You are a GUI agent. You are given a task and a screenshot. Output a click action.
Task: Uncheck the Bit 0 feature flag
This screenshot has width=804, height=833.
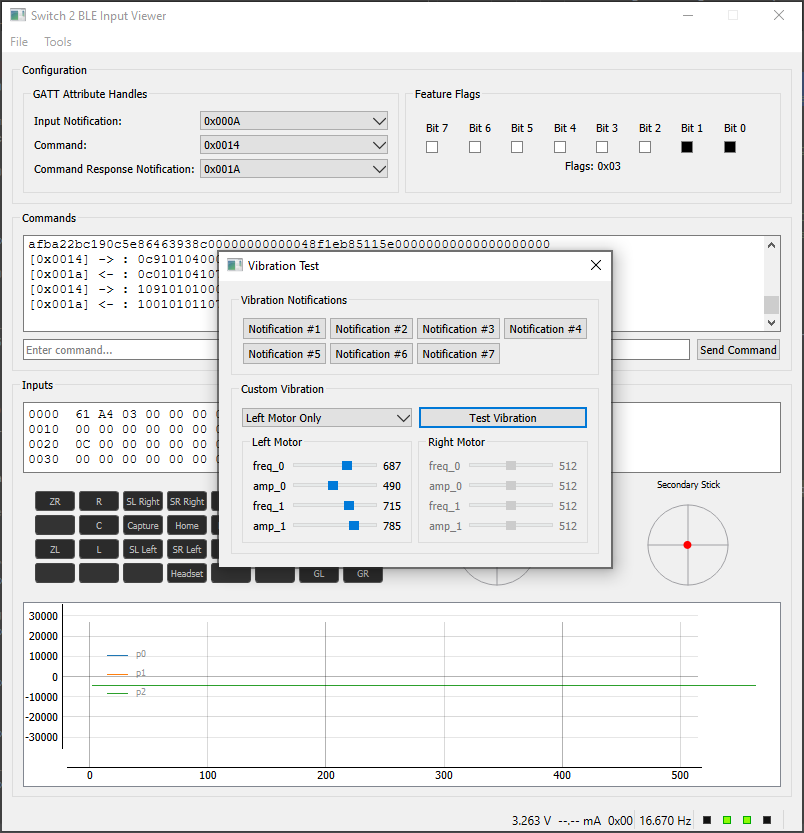click(x=730, y=147)
